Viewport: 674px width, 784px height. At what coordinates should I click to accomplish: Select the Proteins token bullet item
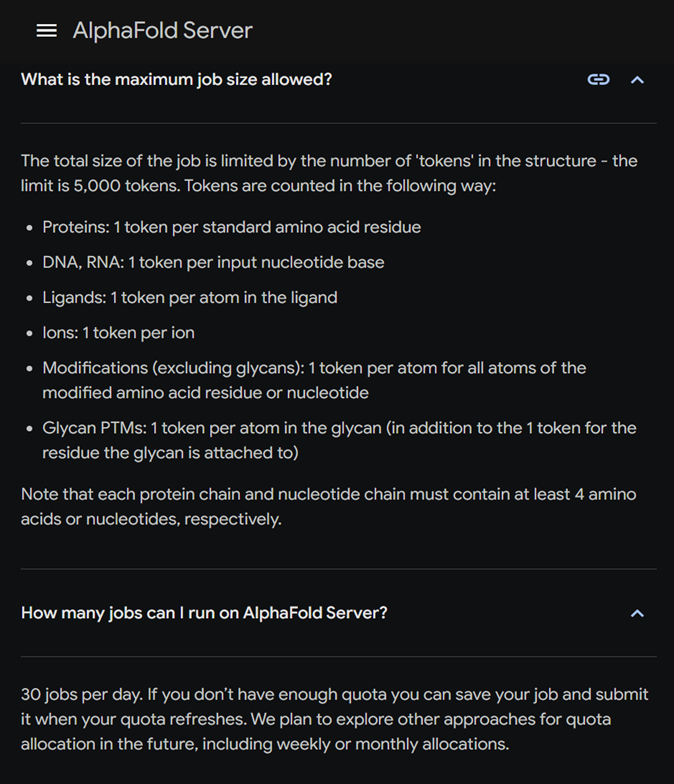coord(231,227)
